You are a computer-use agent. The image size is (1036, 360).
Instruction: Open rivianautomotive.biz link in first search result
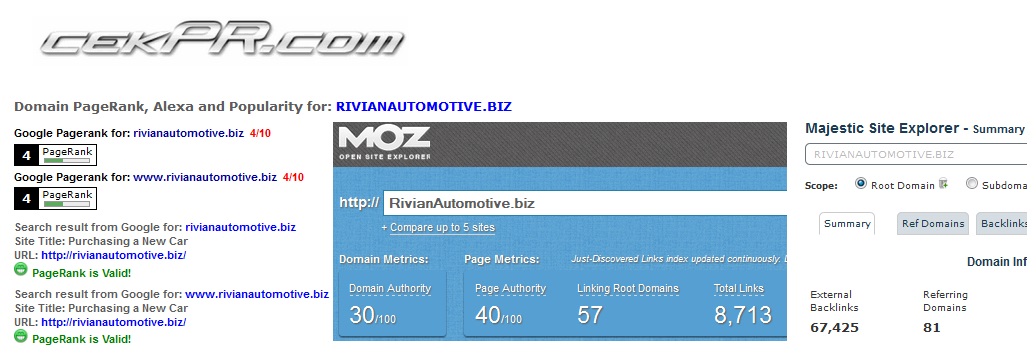tap(240, 227)
